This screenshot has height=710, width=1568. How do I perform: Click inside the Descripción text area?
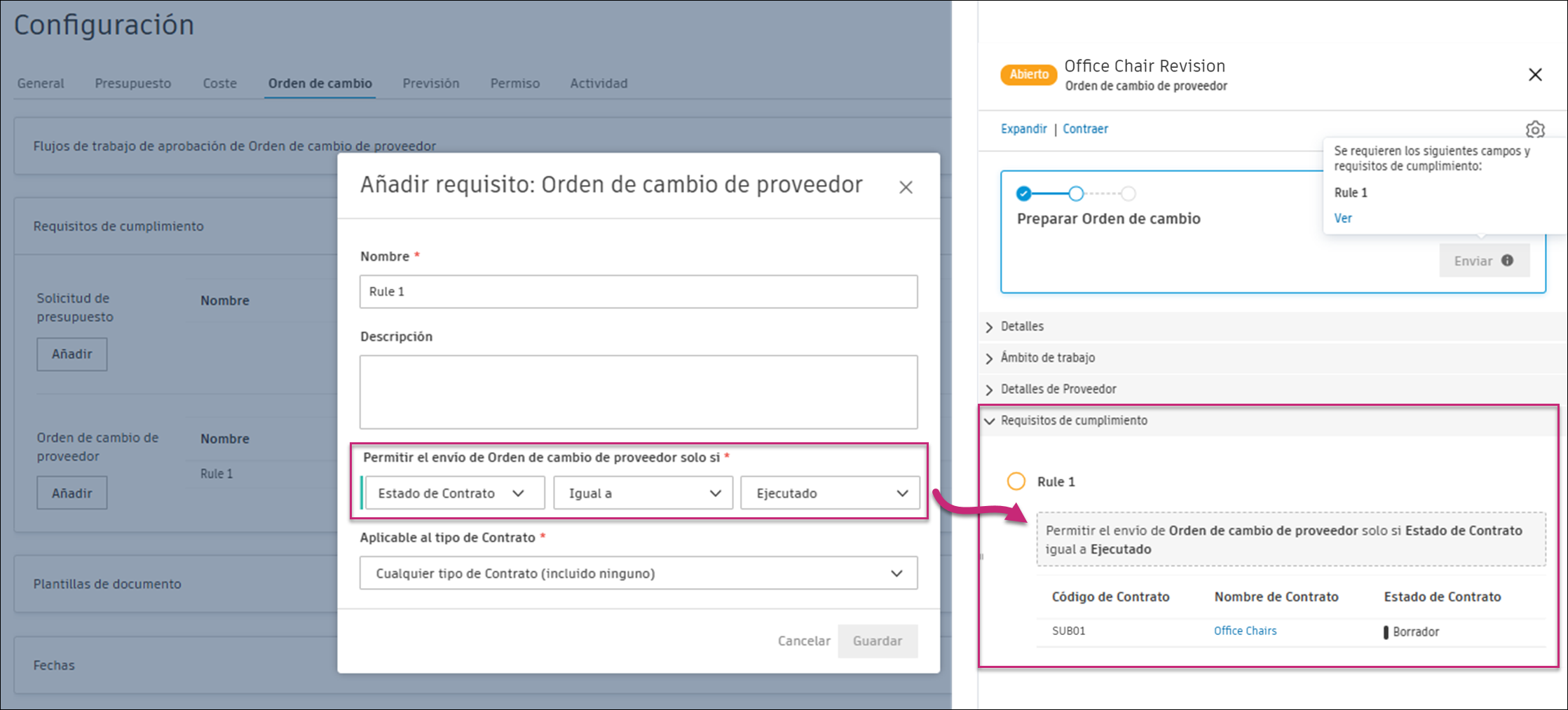[x=638, y=391]
